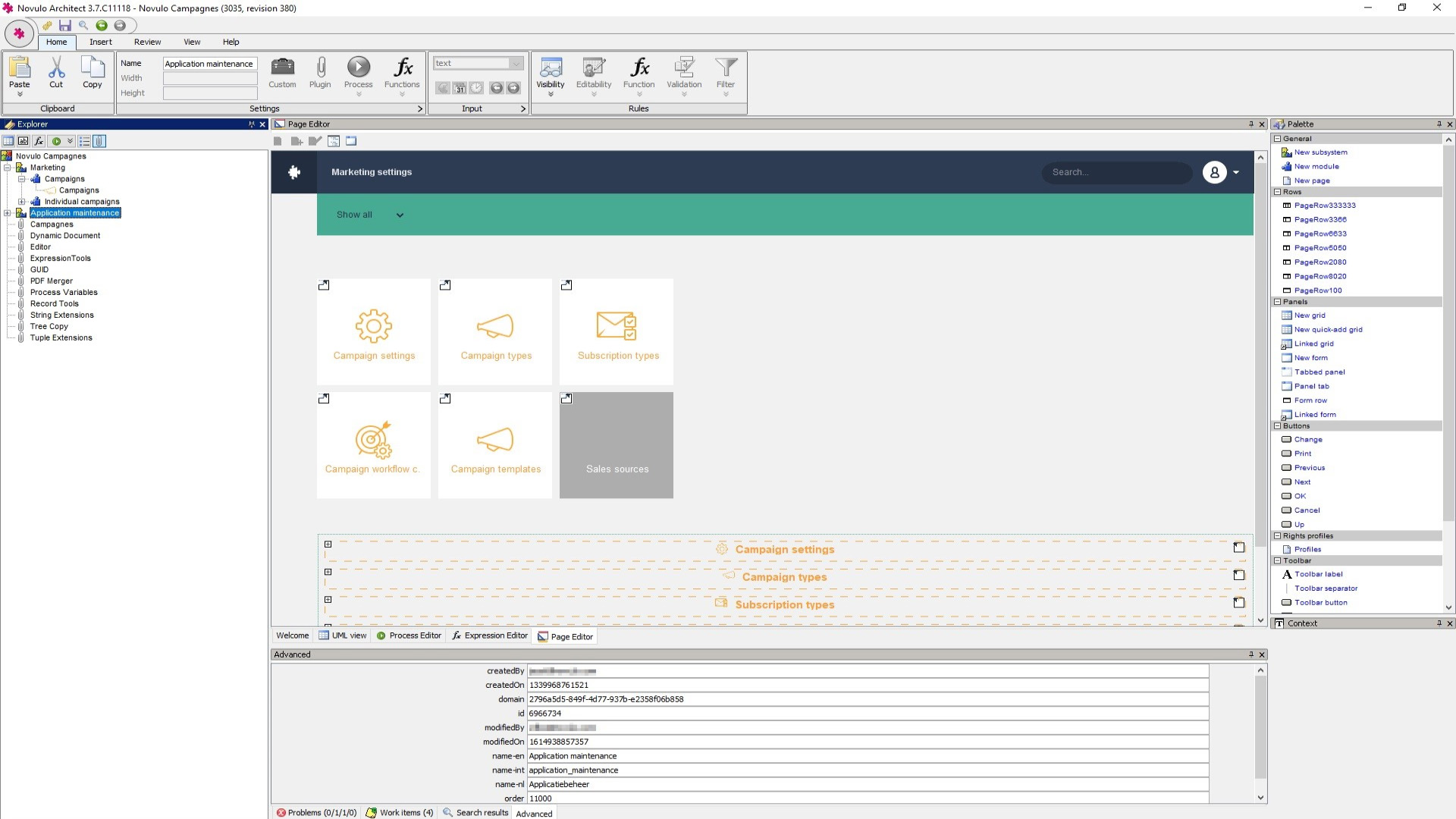Click the green play icon in Explorer toolbar

coord(56,141)
